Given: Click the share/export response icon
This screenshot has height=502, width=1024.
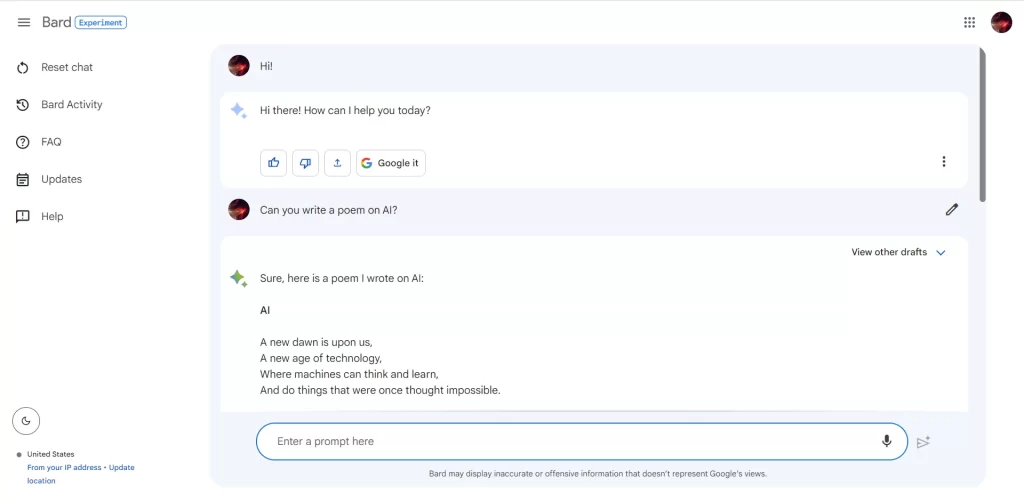Looking at the screenshot, I should pos(338,163).
